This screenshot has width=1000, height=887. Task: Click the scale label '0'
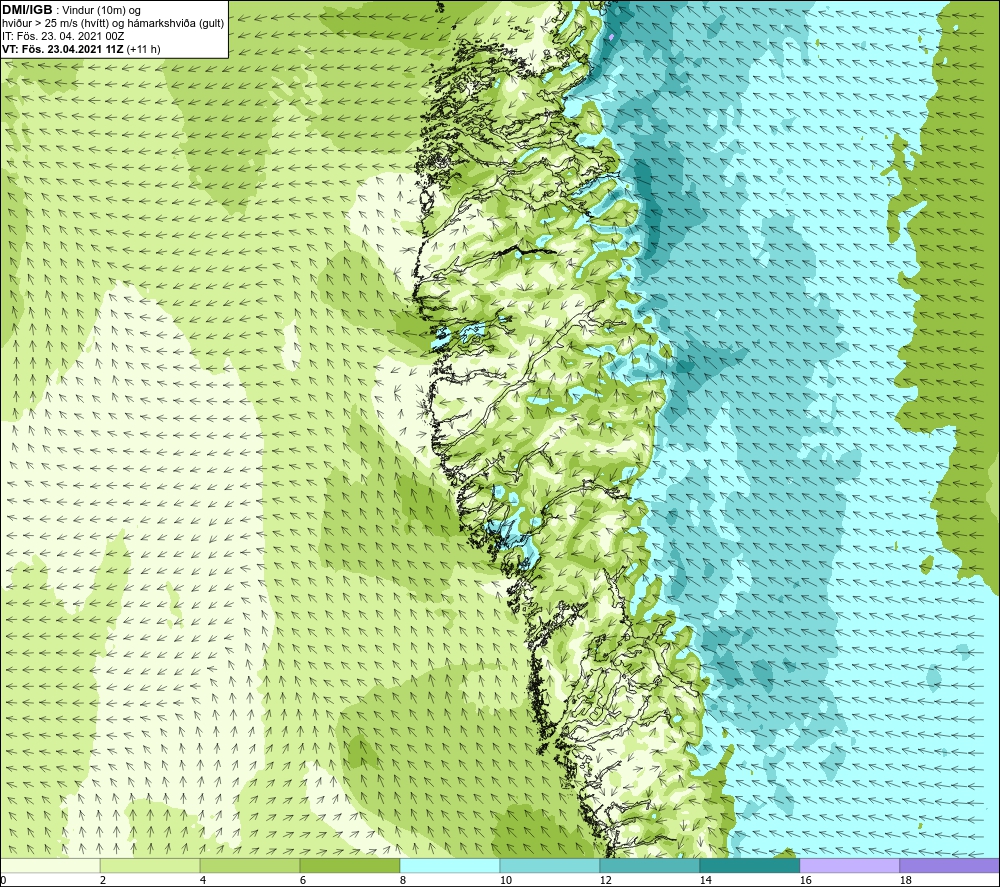[4, 881]
